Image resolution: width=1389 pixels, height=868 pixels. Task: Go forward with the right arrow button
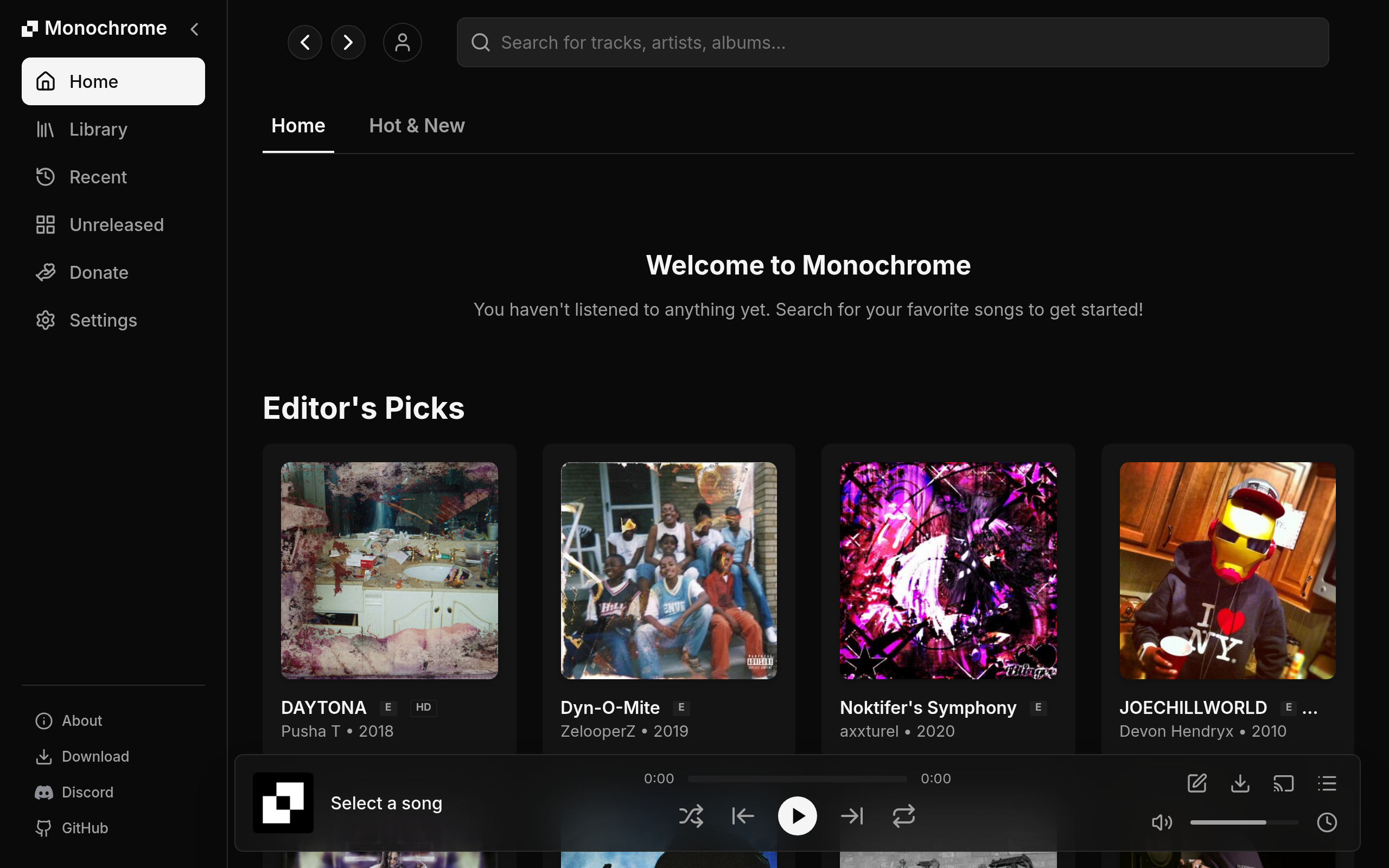point(348,42)
